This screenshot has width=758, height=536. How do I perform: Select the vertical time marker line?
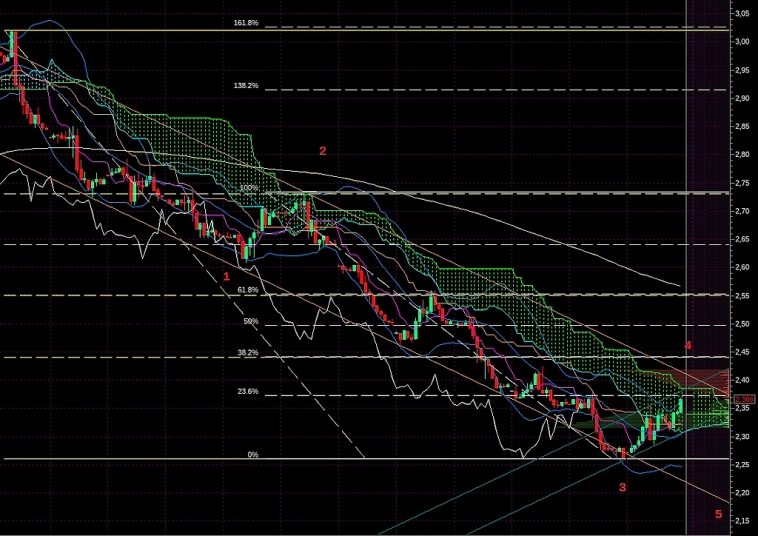687,266
